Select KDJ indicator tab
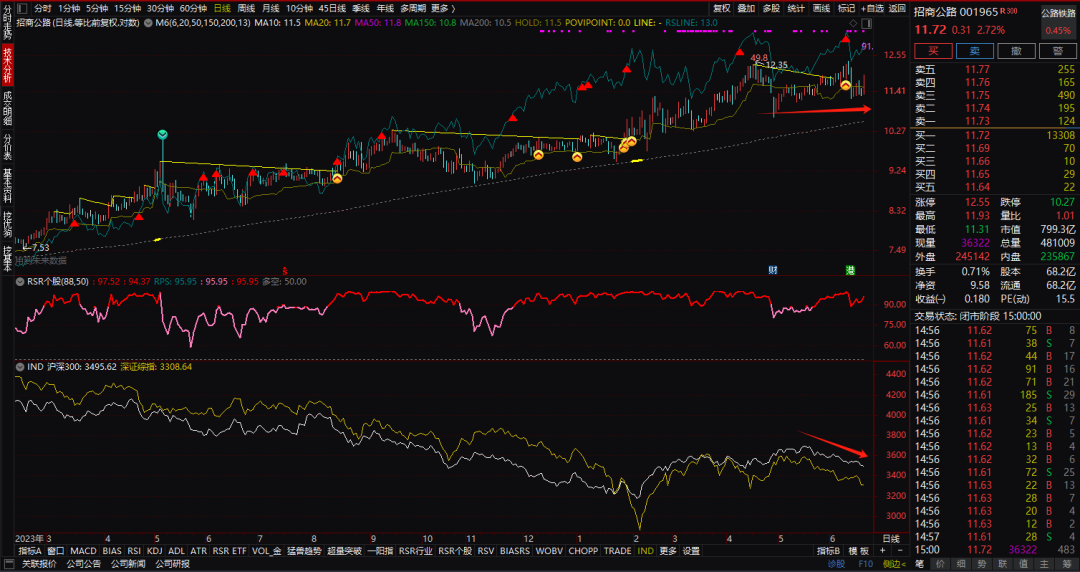The image size is (1080, 572). [155, 551]
